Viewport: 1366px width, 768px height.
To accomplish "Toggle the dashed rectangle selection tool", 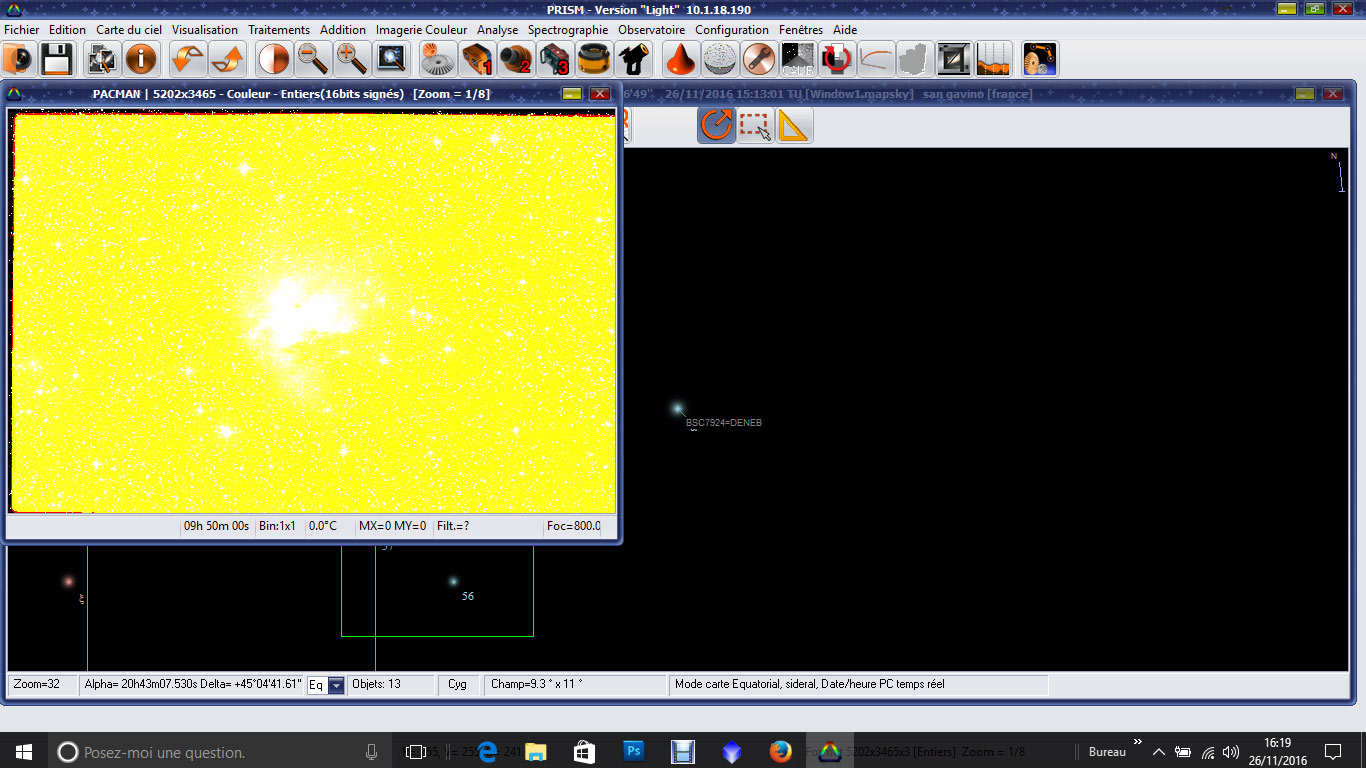I will pyautogui.click(x=755, y=126).
